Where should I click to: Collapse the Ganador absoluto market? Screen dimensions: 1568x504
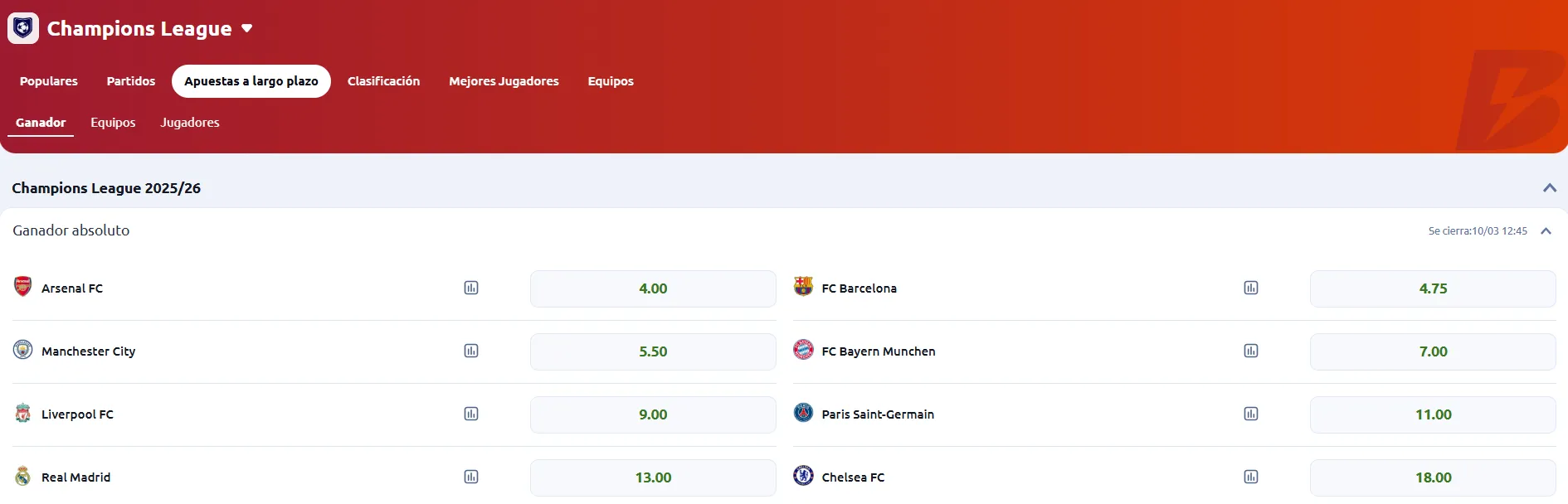tap(1546, 231)
